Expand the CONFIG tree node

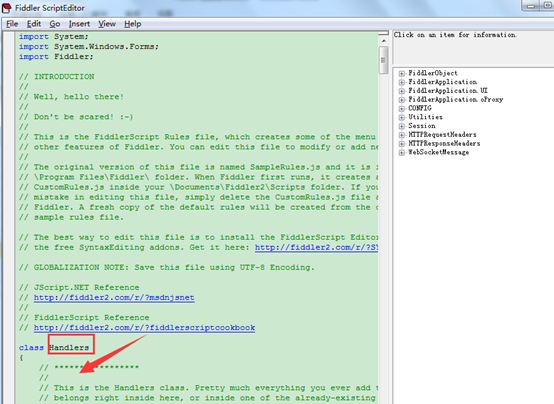402,109
